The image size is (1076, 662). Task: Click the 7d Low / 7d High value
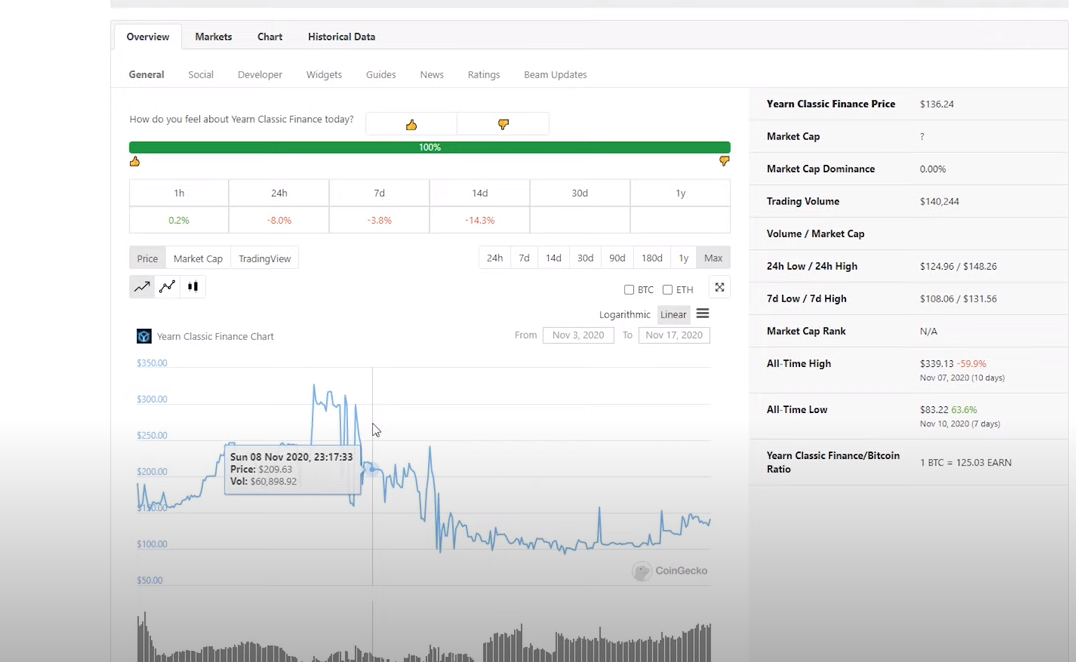958,298
